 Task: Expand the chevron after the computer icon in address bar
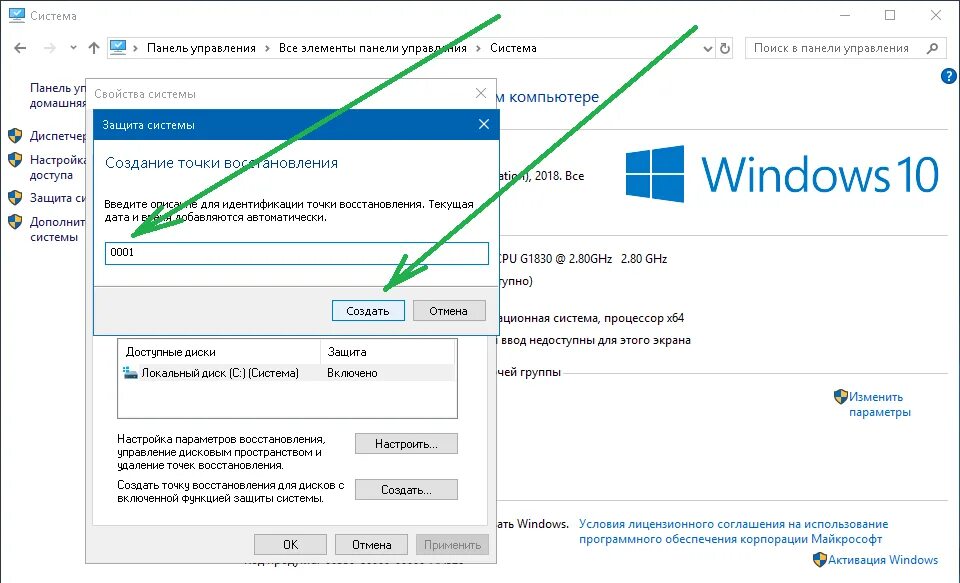coord(135,48)
